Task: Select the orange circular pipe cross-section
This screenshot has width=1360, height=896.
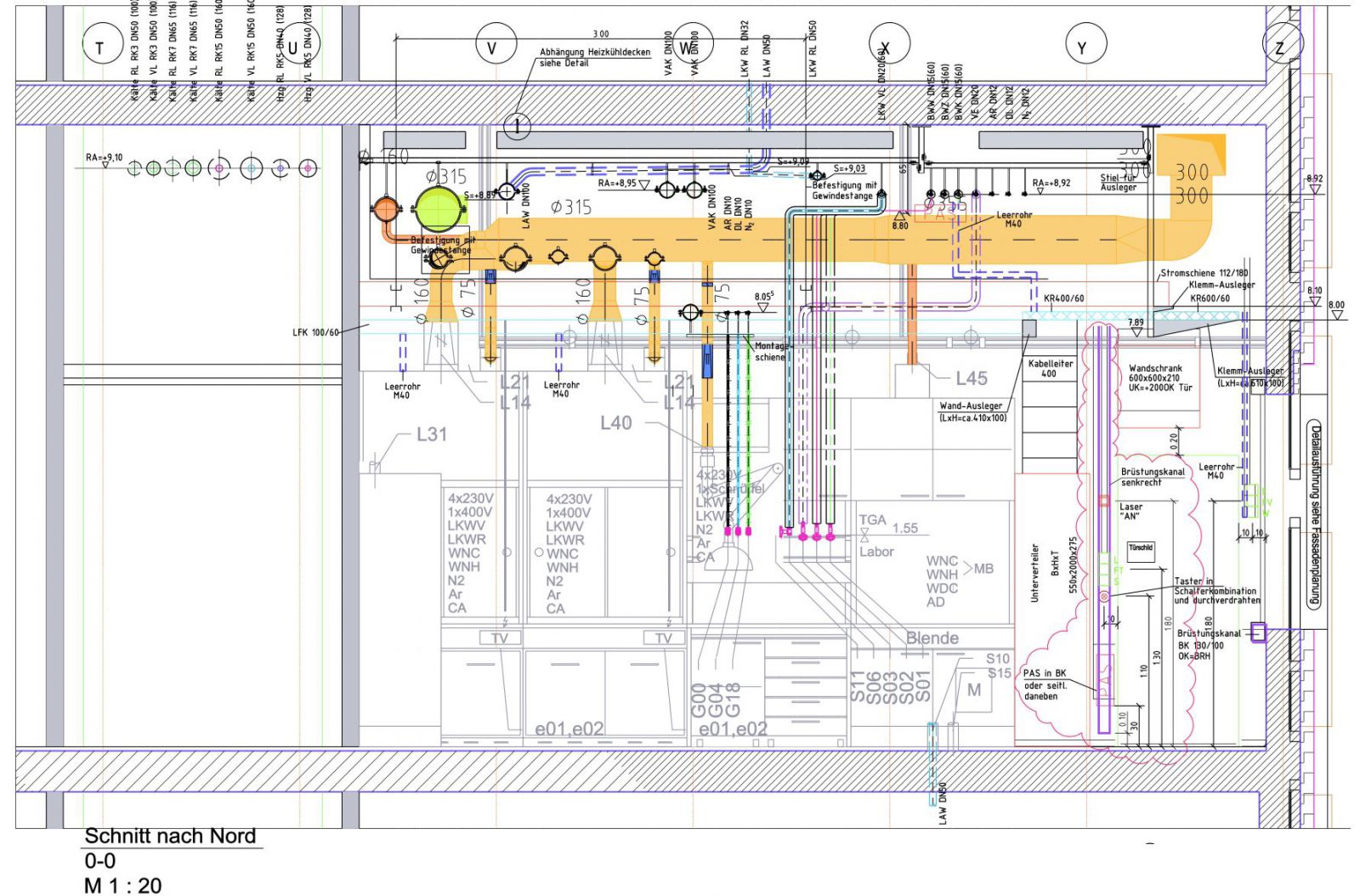Action: pyautogui.click(x=384, y=208)
